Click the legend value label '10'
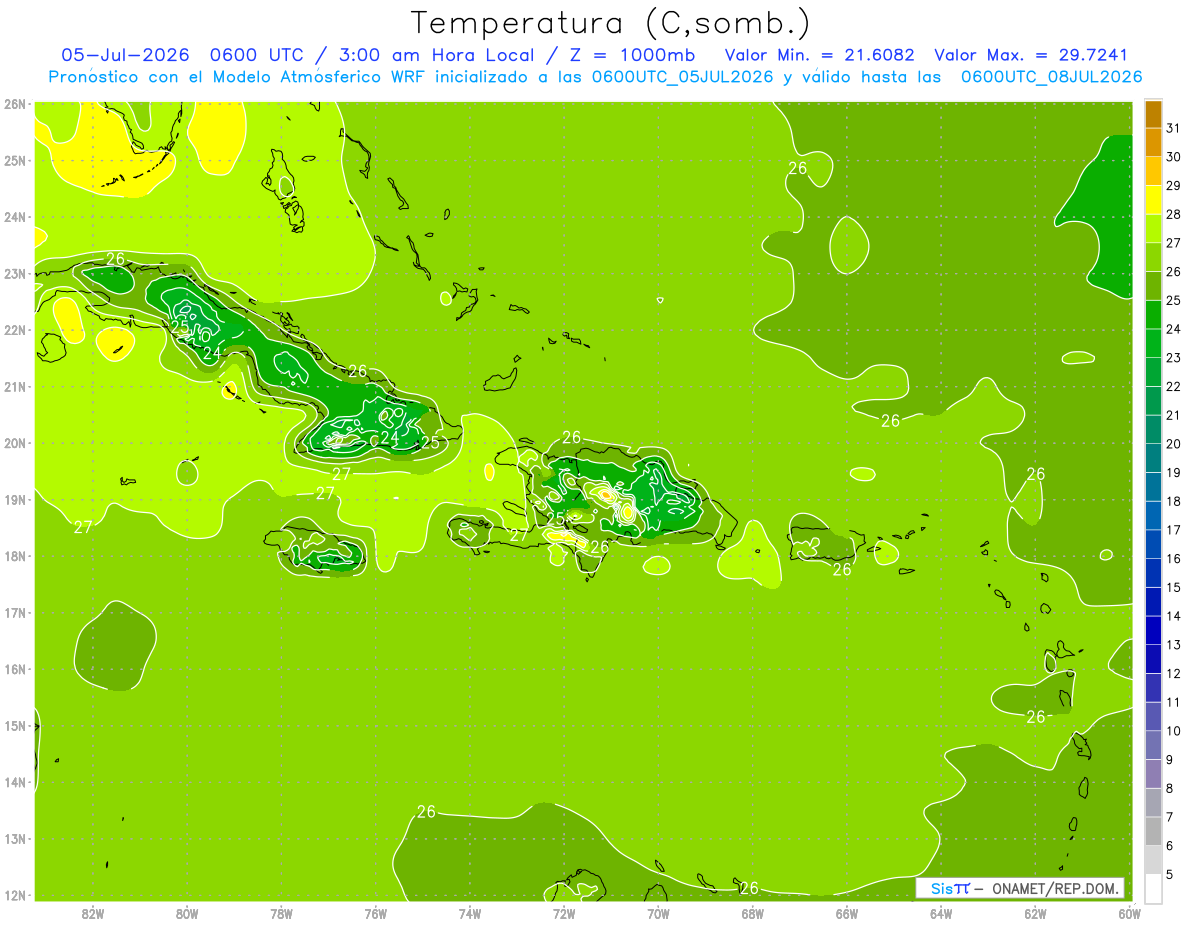 (1173, 731)
